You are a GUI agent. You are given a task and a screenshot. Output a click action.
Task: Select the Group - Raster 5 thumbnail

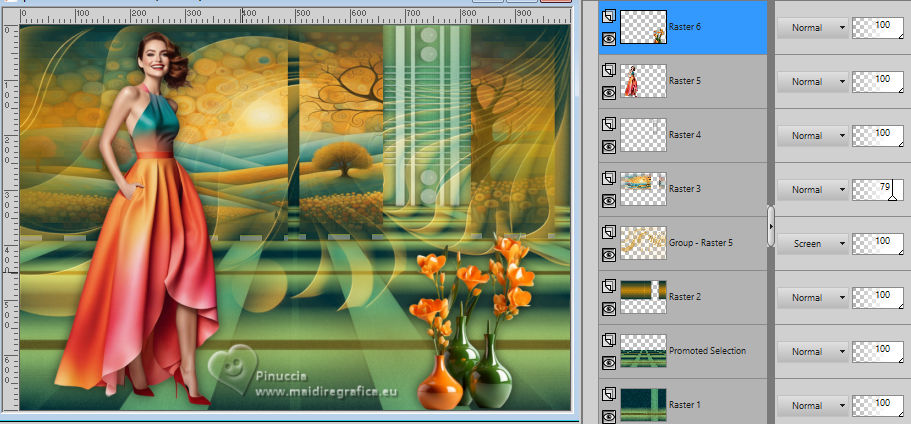point(643,243)
